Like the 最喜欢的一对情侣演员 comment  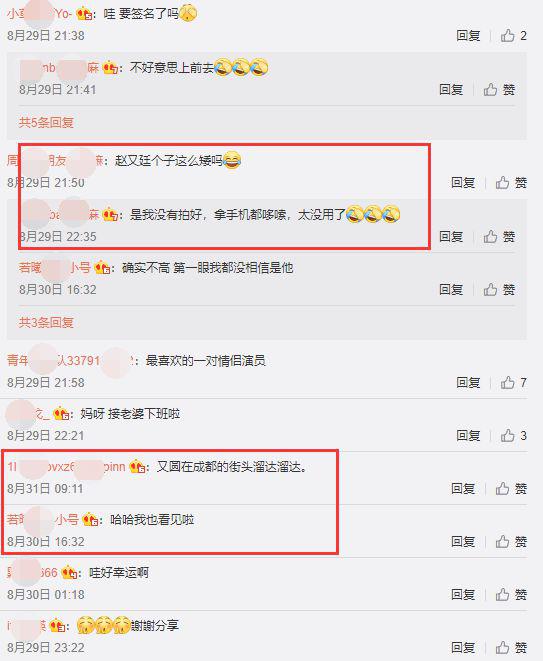click(x=513, y=382)
